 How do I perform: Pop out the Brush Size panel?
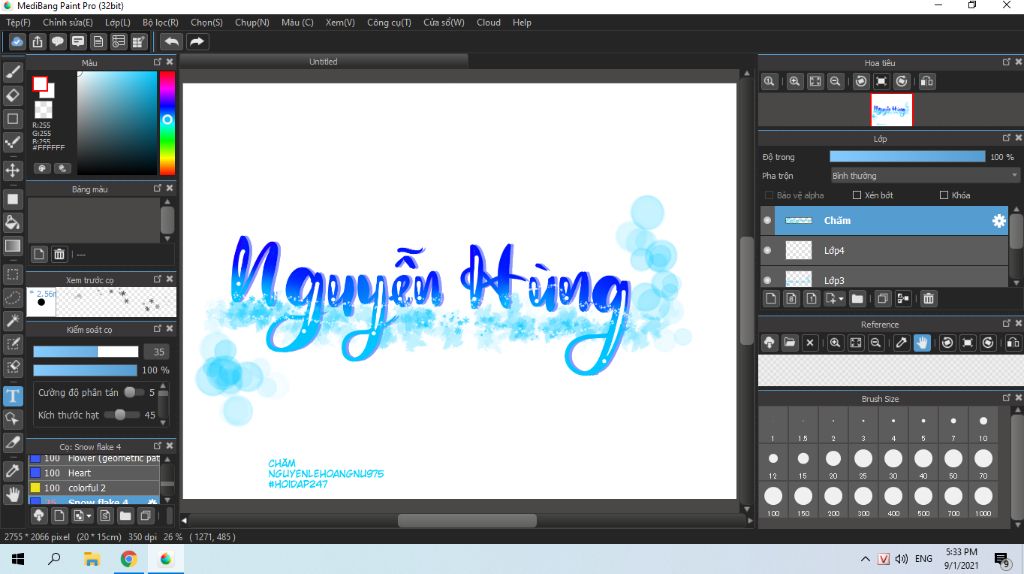coord(1006,398)
